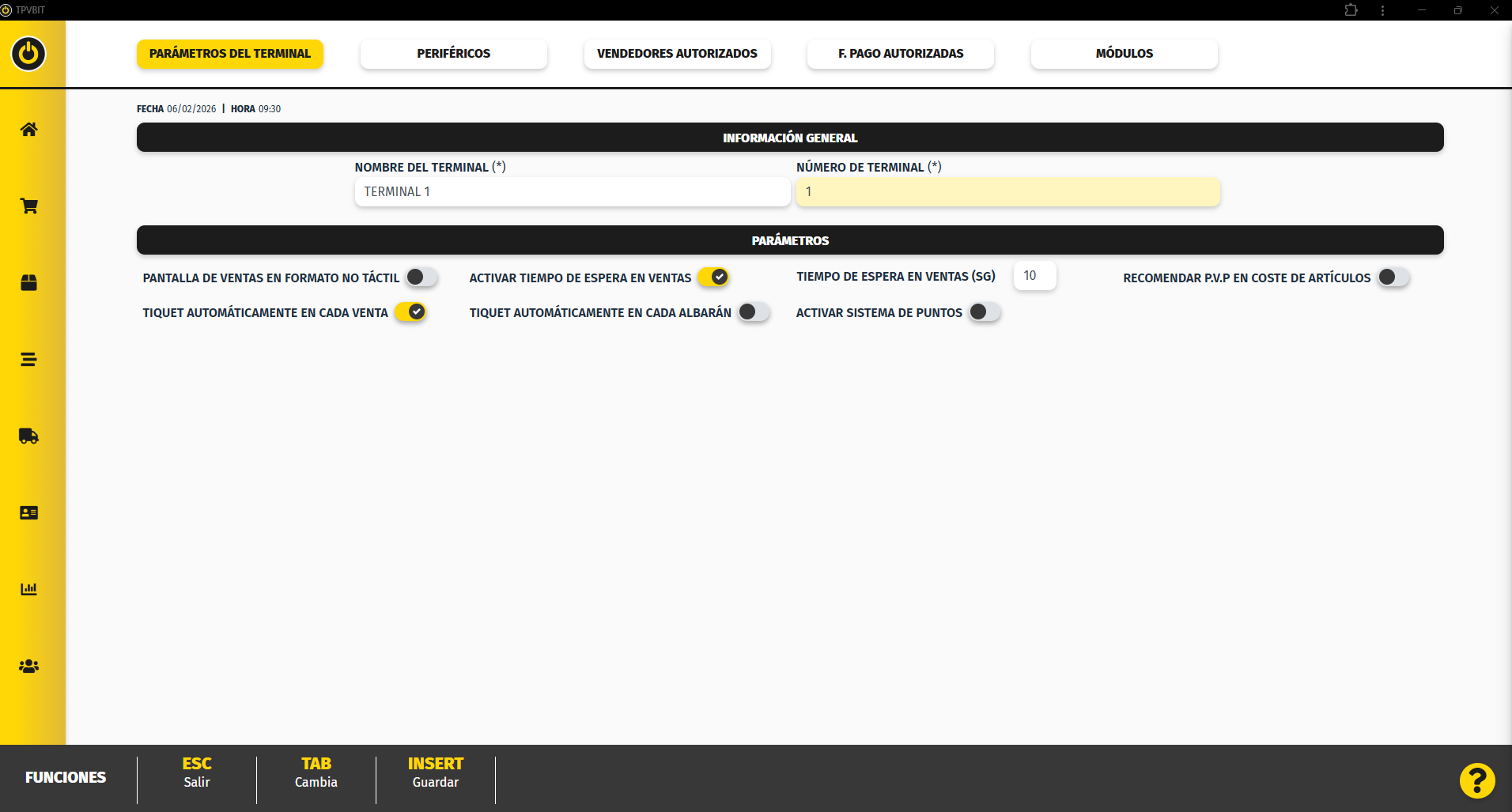Click the ID card sidebar icon

28,512
